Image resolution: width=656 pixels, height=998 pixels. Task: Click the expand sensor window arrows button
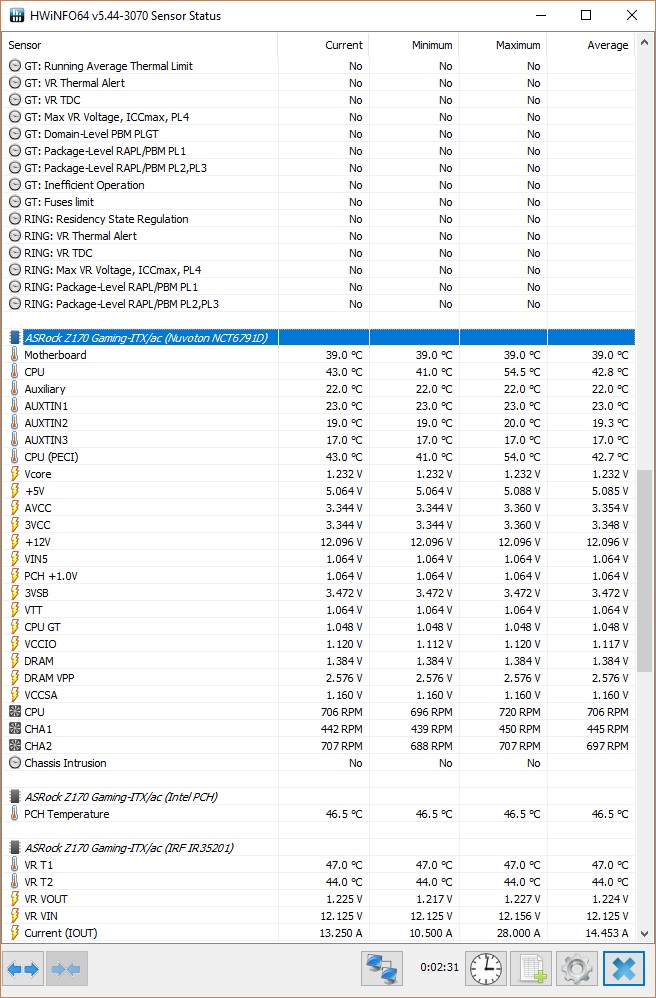tap(24, 969)
